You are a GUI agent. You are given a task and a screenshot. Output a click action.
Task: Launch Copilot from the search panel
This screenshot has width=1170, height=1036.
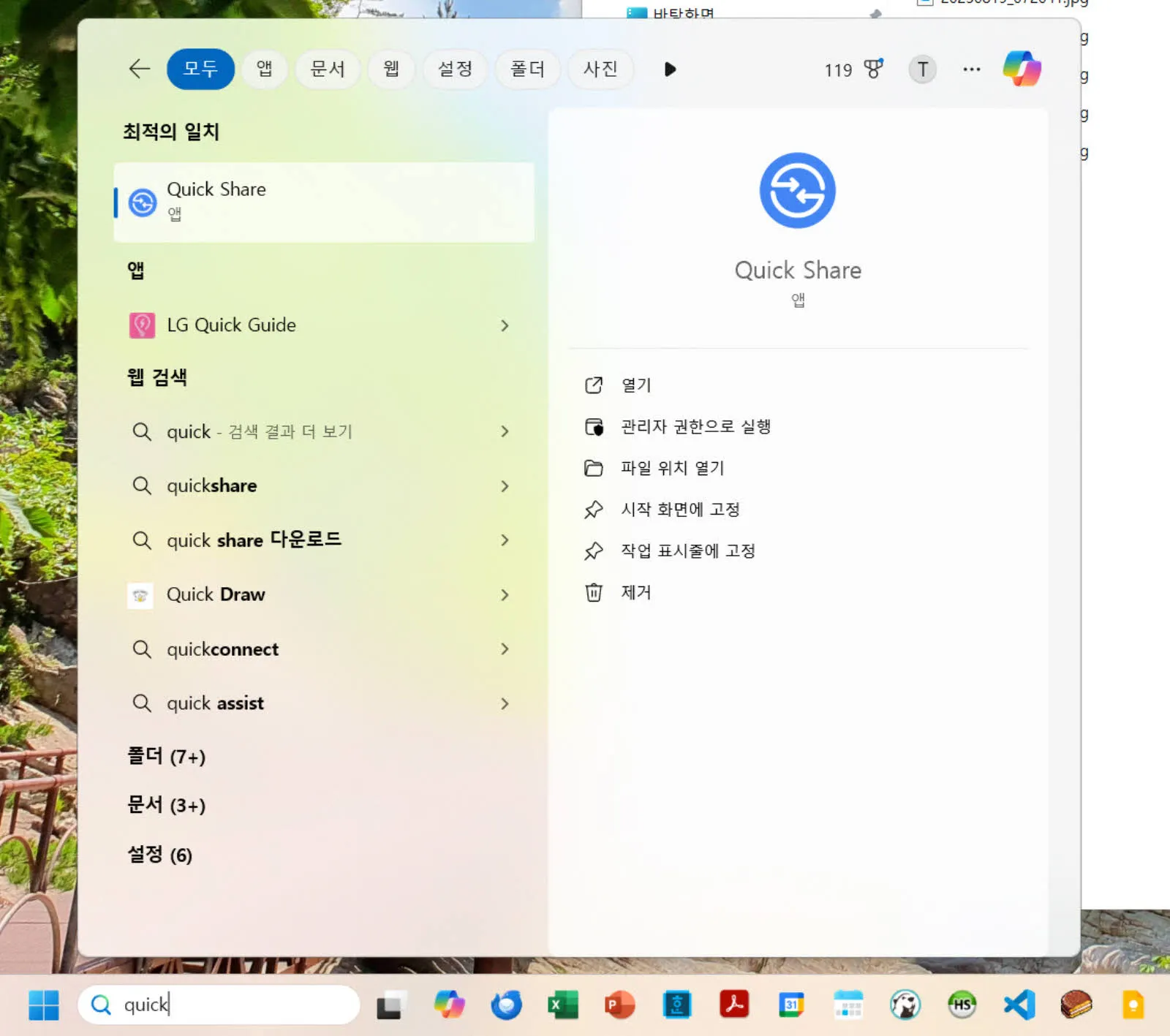1022,69
